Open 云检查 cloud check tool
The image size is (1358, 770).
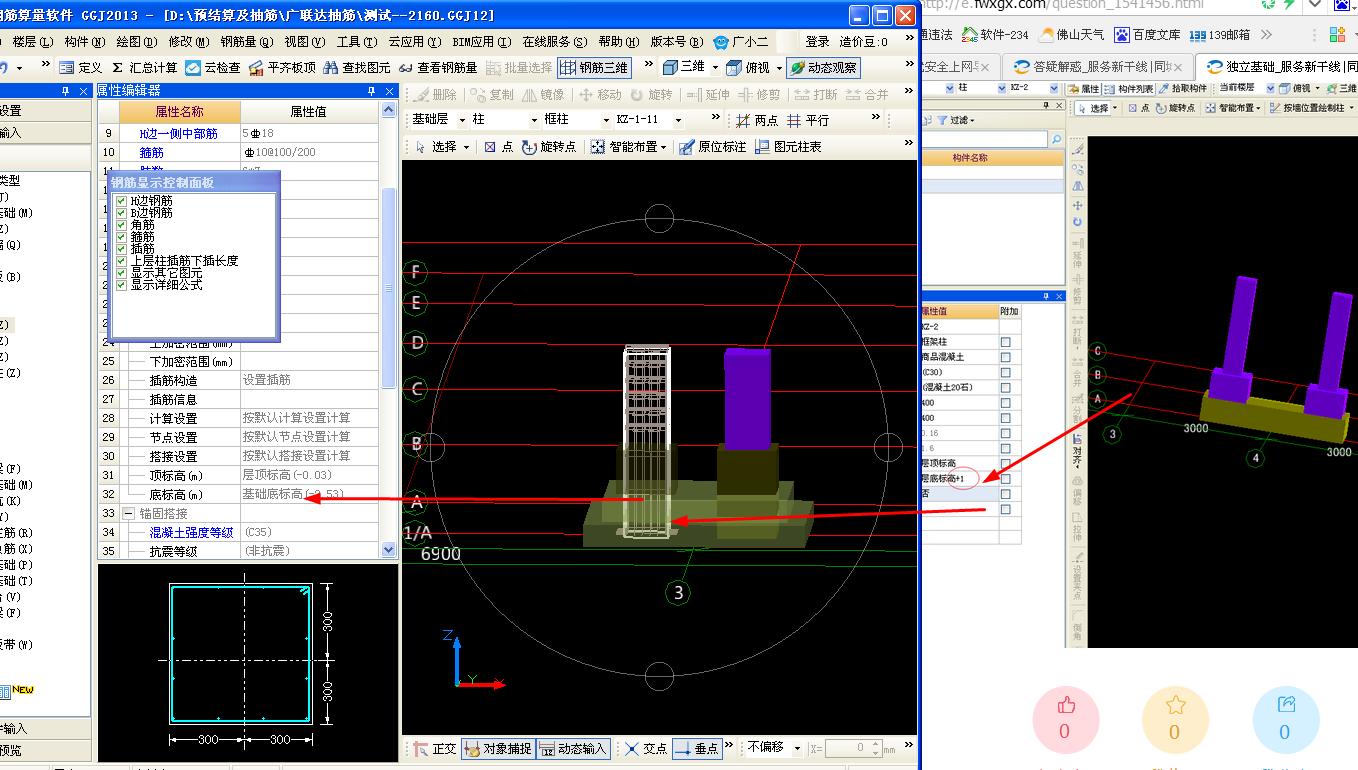tap(214, 68)
